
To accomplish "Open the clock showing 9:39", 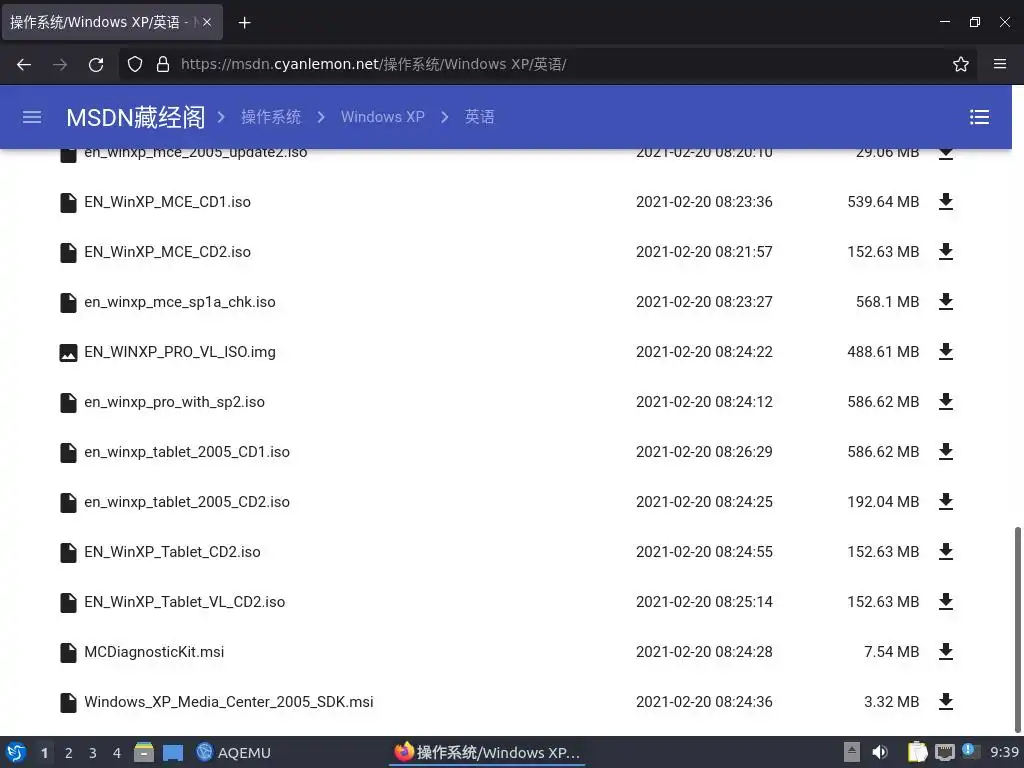I will (x=1004, y=752).
